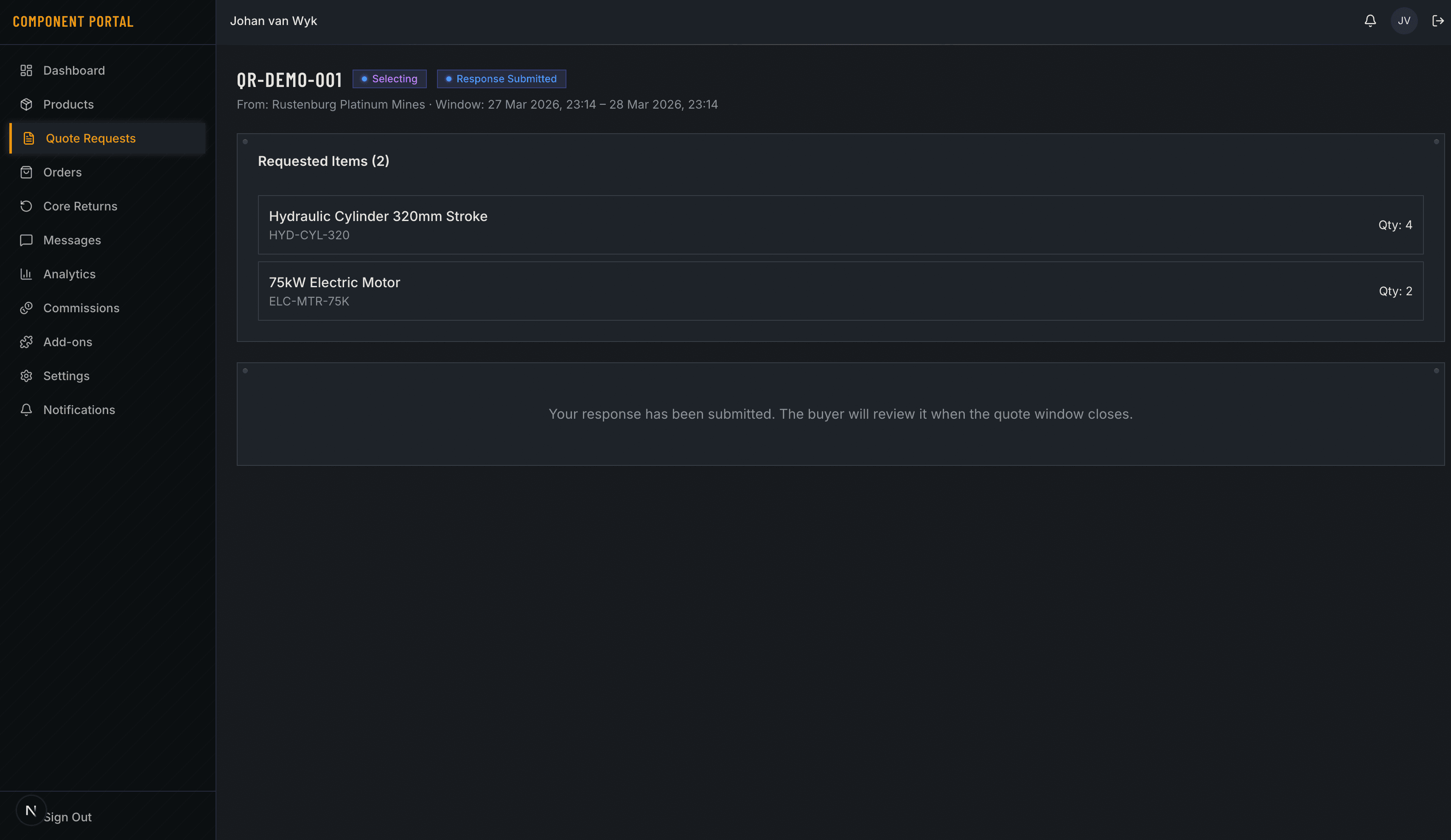The width and height of the screenshot is (1451, 840).
Task: Click the Add-ons puzzle piece icon
Action: coord(26,342)
